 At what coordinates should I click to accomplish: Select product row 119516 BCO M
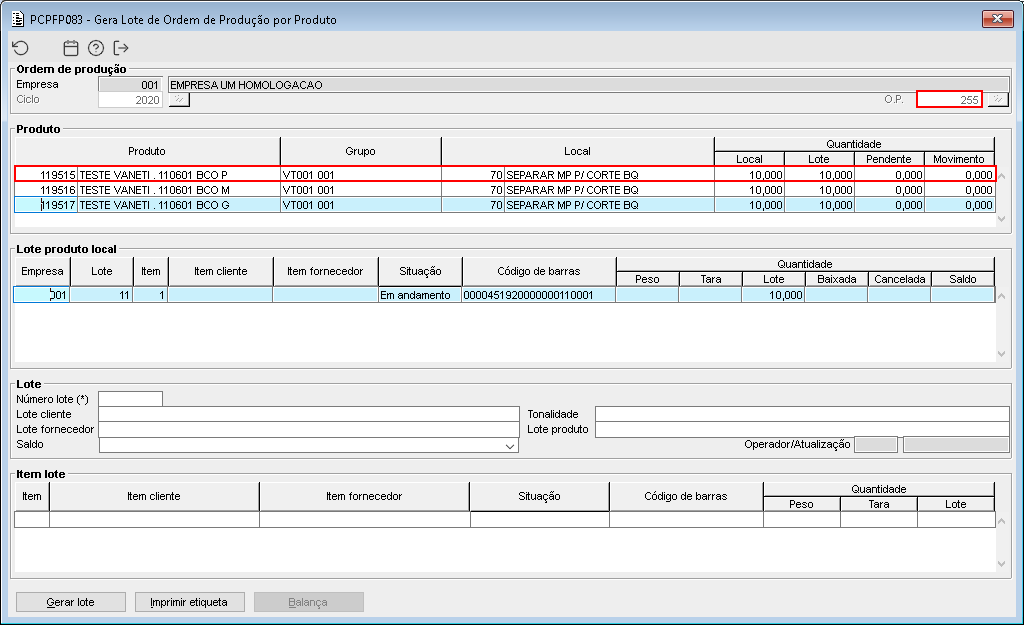pos(505,189)
